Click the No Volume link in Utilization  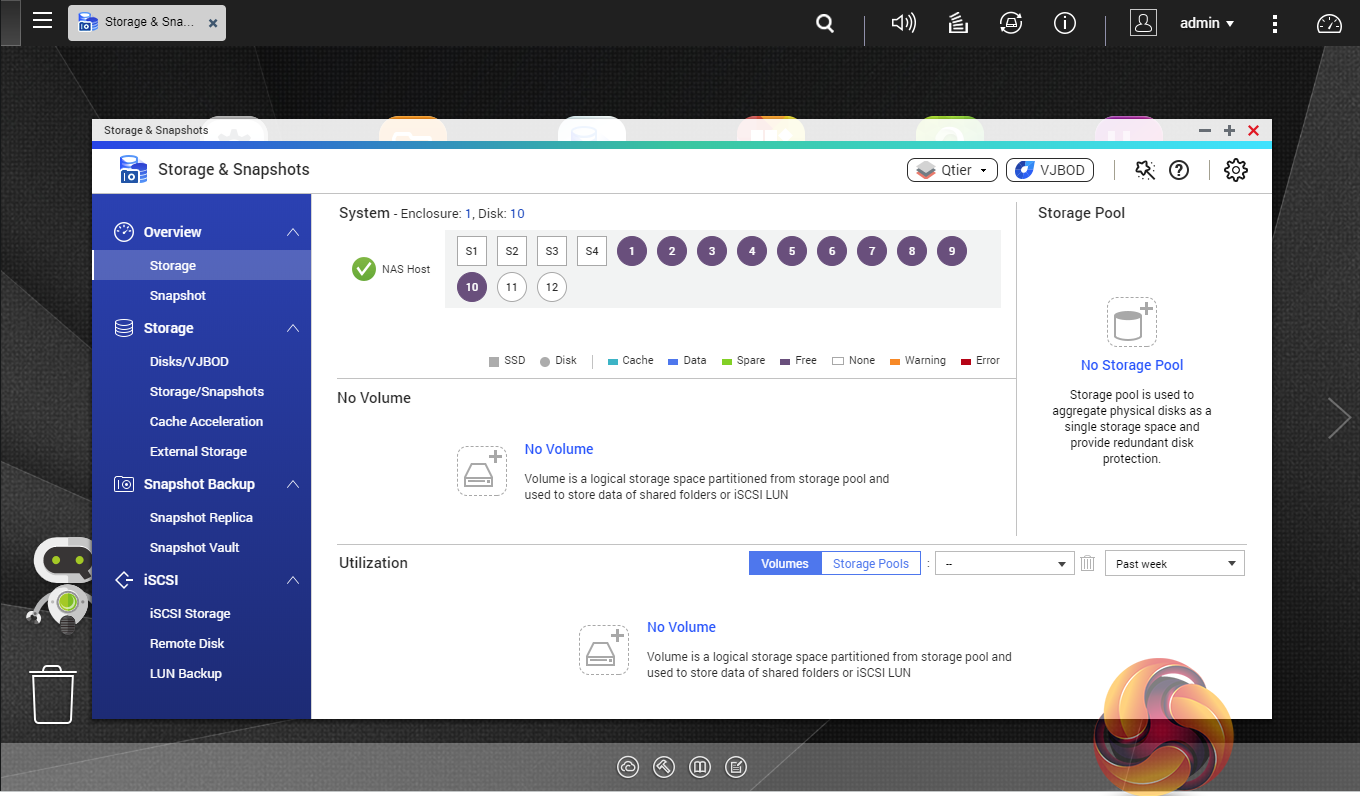pos(681,627)
